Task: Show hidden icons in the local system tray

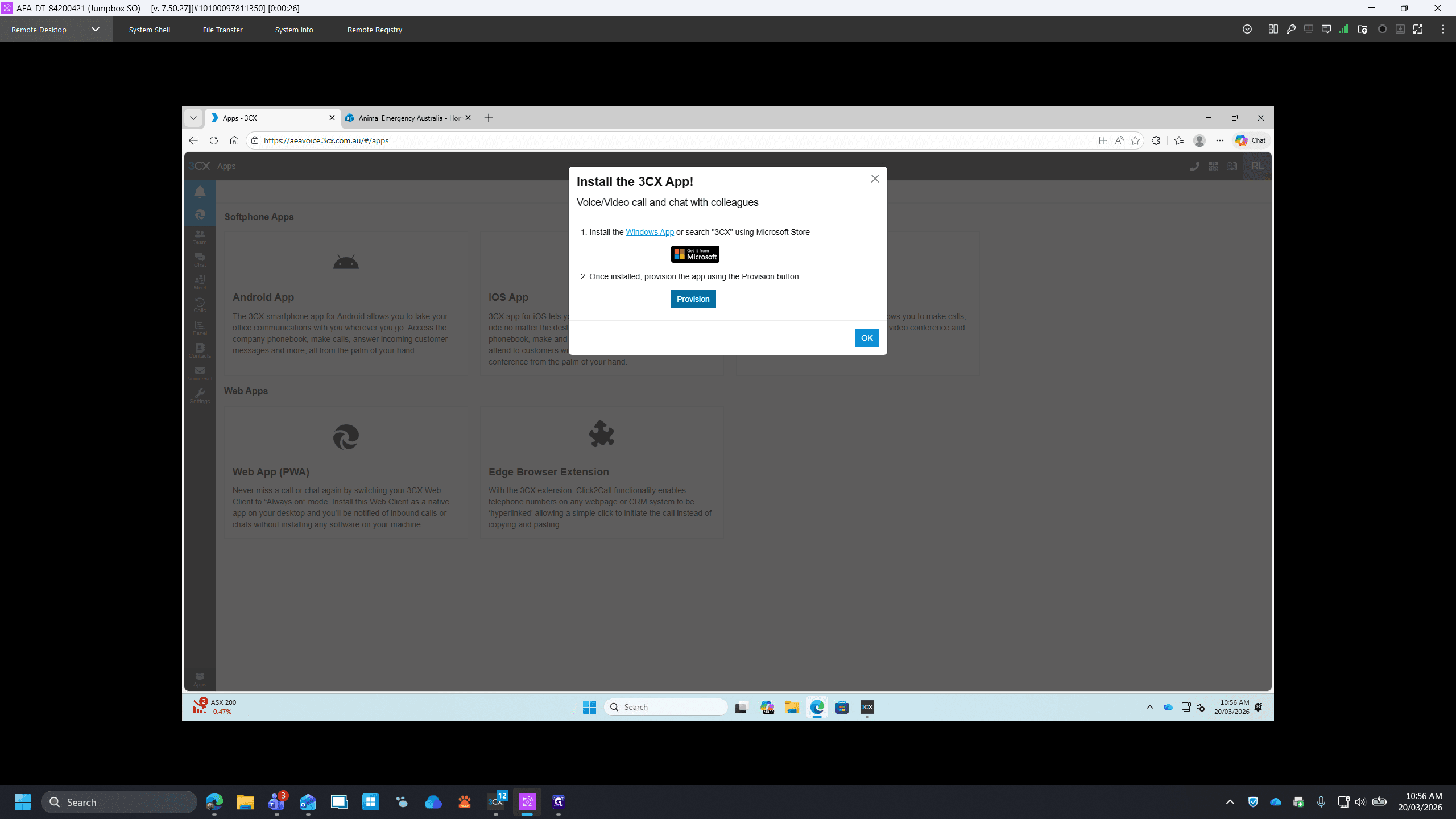Action: point(1230,802)
